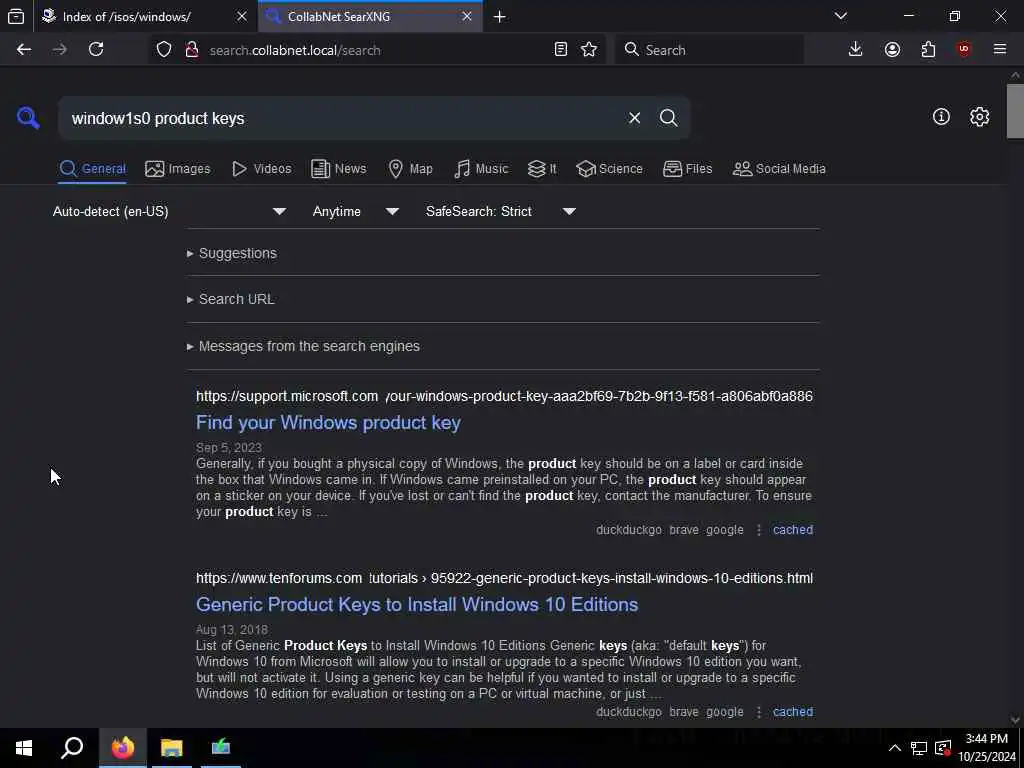The width and height of the screenshot is (1024, 768).
Task: Click the support.microsoft.com result URL
Action: pyautogui.click(x=504, y=396)
